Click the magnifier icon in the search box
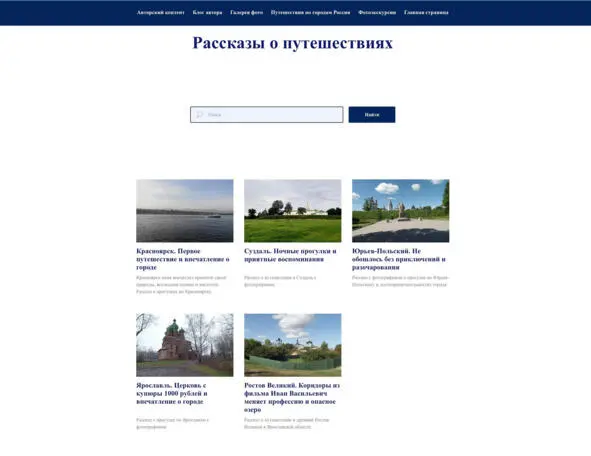 [199, 115]
